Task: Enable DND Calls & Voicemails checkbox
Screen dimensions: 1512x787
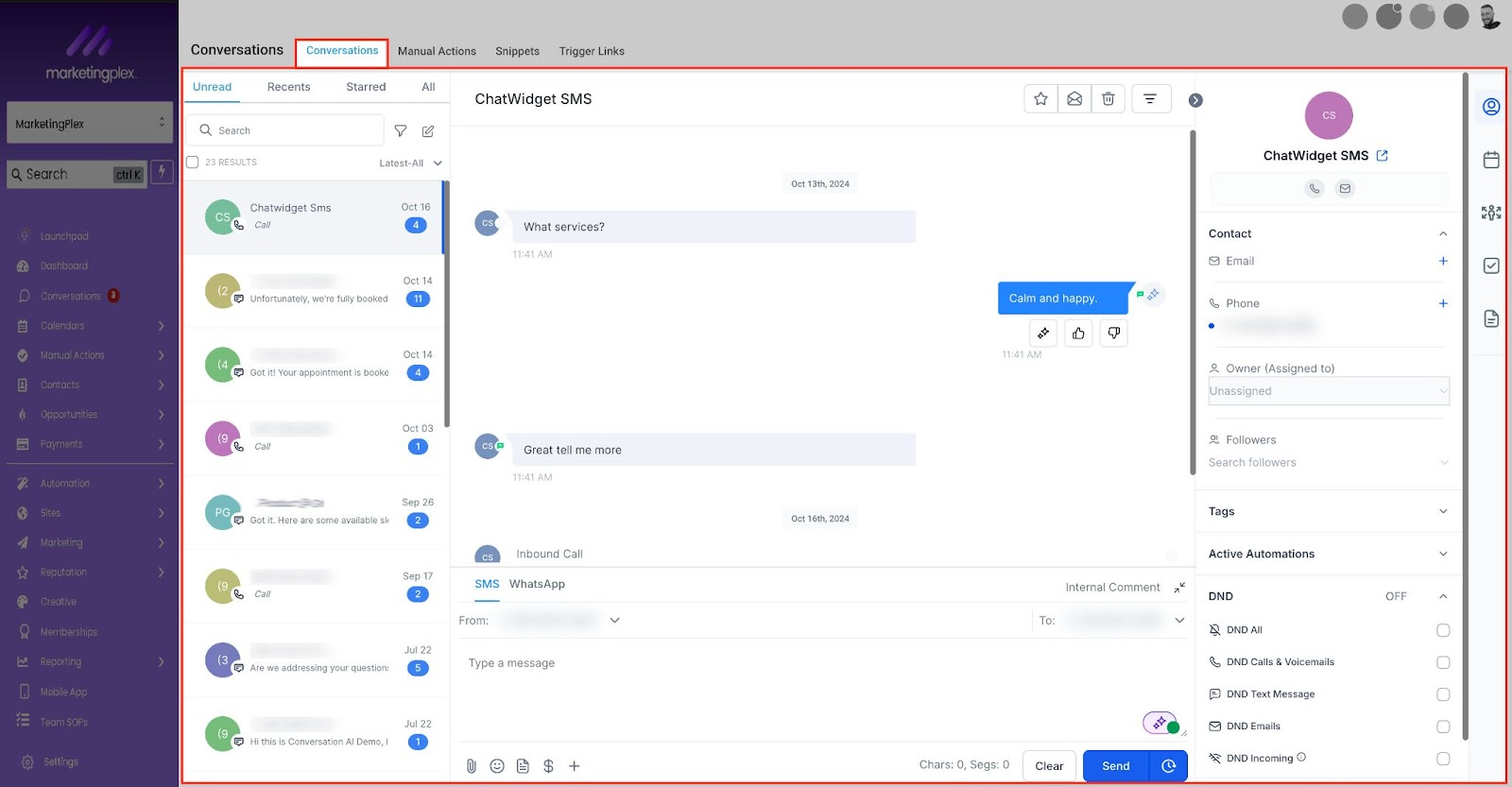Action: point(1443,662)
